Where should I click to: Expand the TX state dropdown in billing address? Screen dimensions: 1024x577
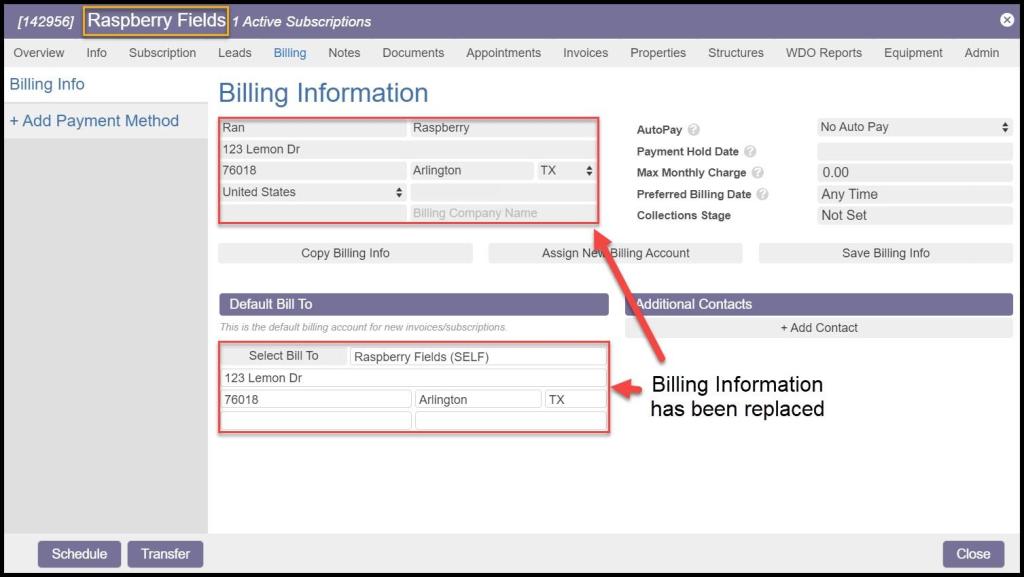pyautogui.click(x=566, y=171)
